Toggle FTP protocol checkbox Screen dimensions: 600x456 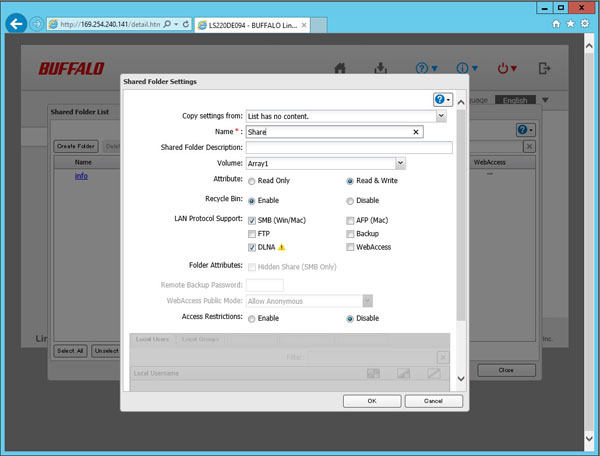[x=252, y=234]
